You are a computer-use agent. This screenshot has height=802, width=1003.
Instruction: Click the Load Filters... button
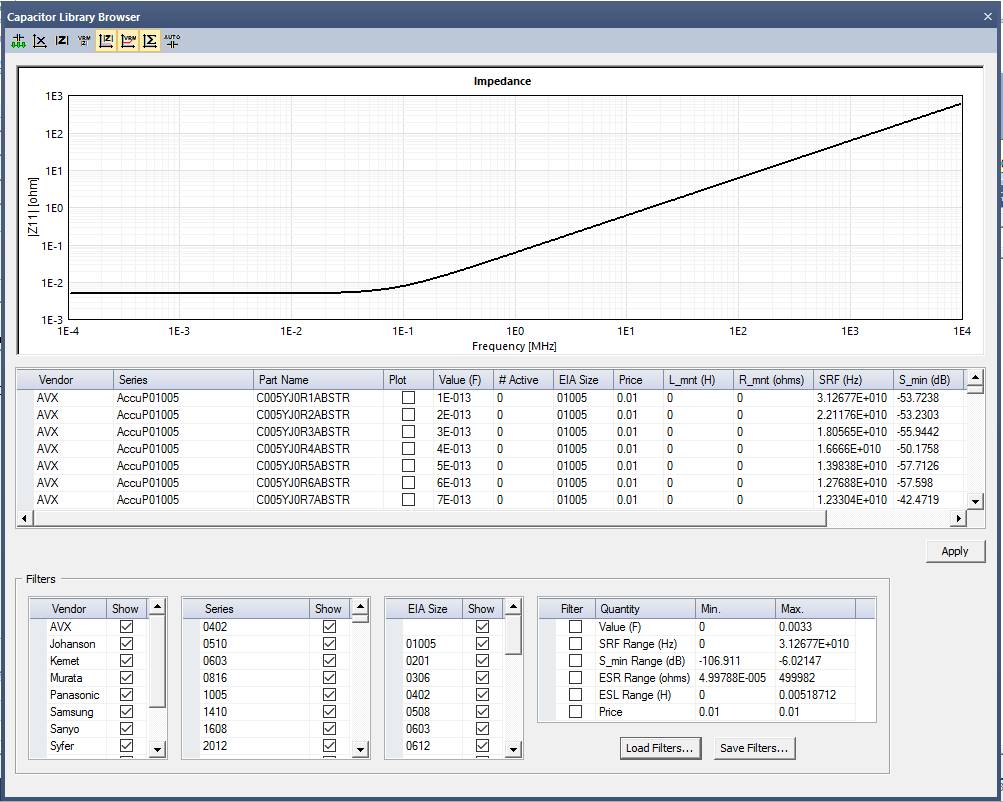click(x=661, y=748)
